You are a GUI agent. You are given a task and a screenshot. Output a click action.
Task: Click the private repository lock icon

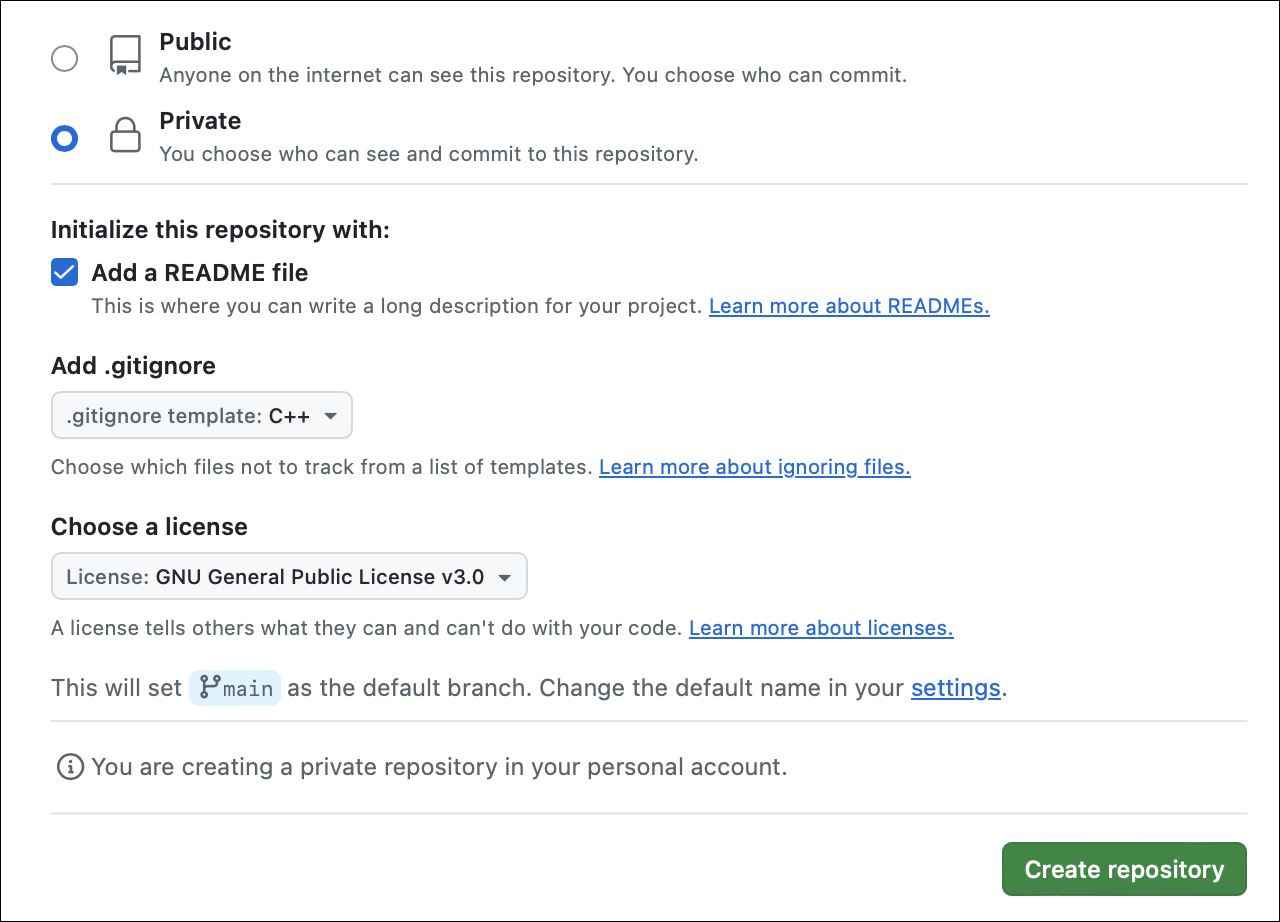click(x=125, y=136)
